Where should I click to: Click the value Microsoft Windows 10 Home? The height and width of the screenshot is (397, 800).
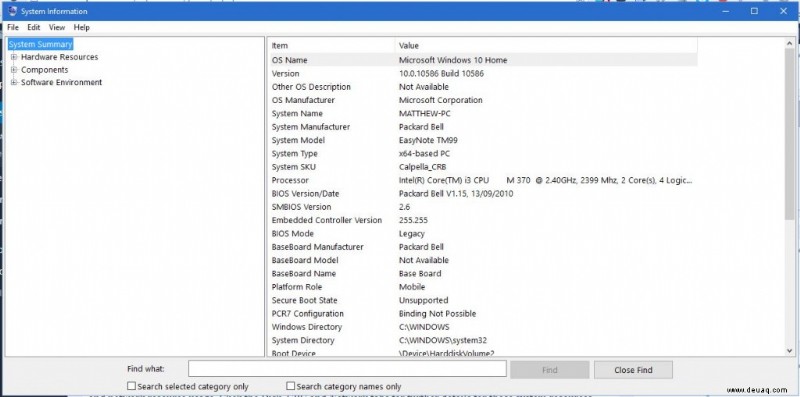click(453, 60)
